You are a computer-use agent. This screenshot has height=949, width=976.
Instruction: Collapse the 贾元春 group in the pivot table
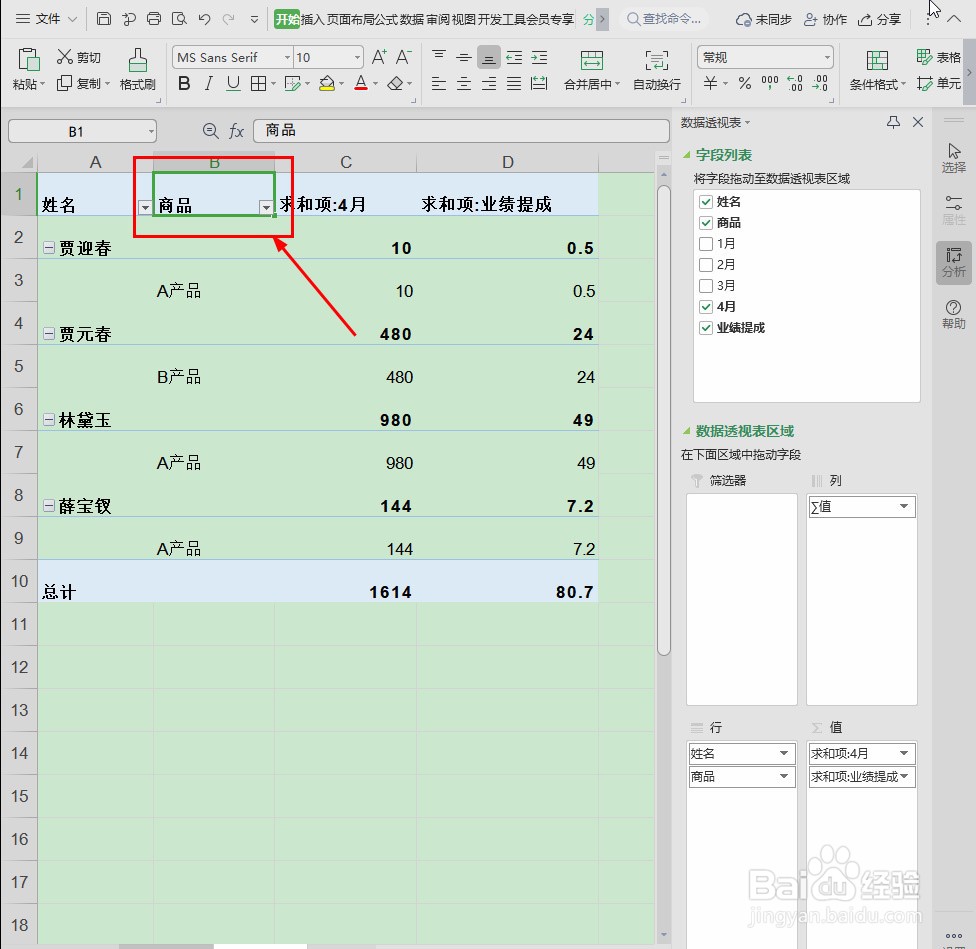[48, 333]
